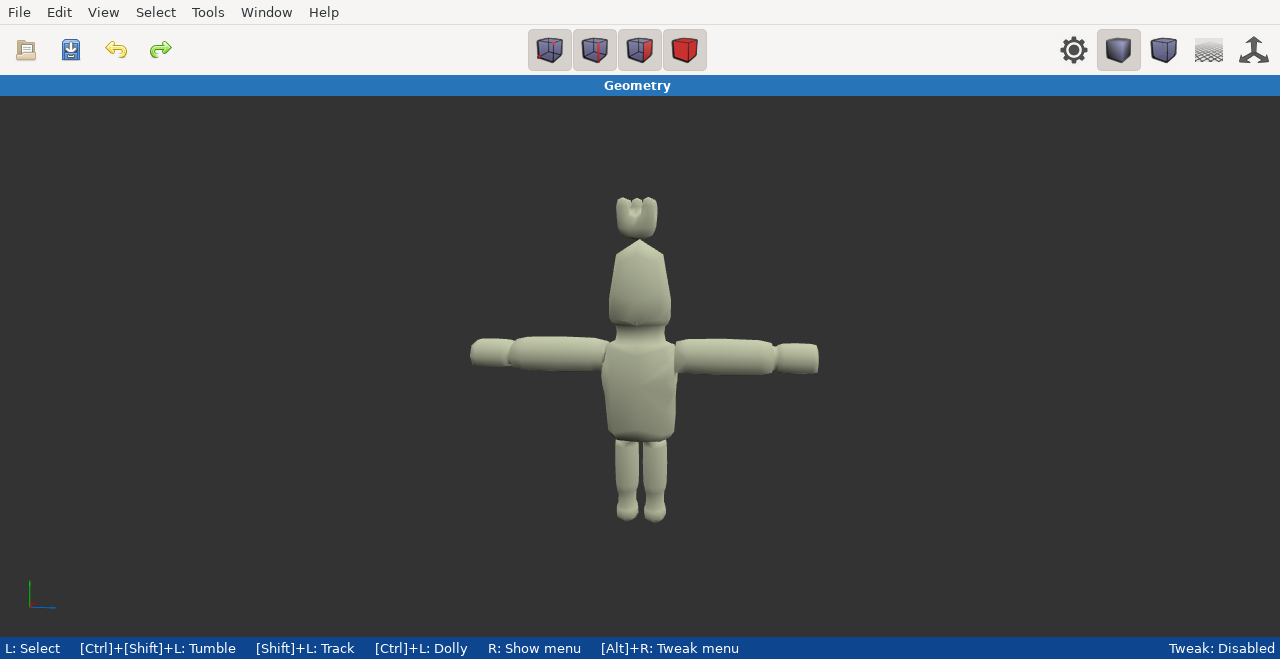Expand the View menu
1280x659 pixels.
click(x=103, y=12)
